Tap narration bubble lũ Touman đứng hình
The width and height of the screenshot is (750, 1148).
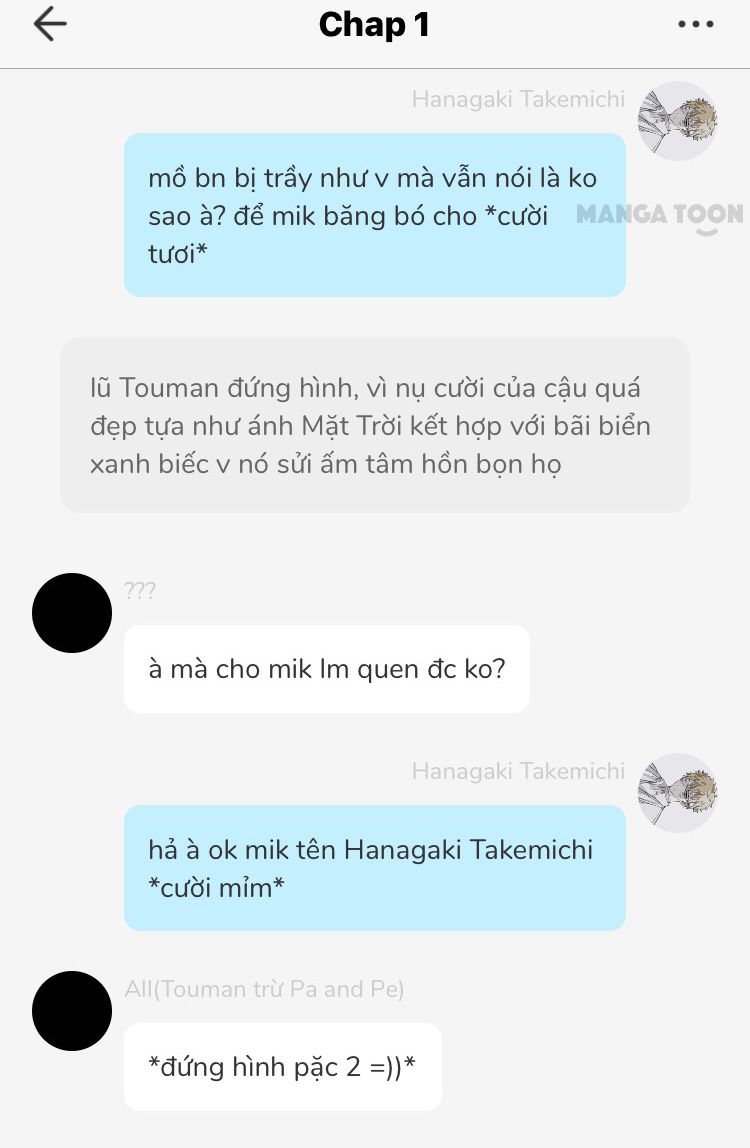pos(375,425)
